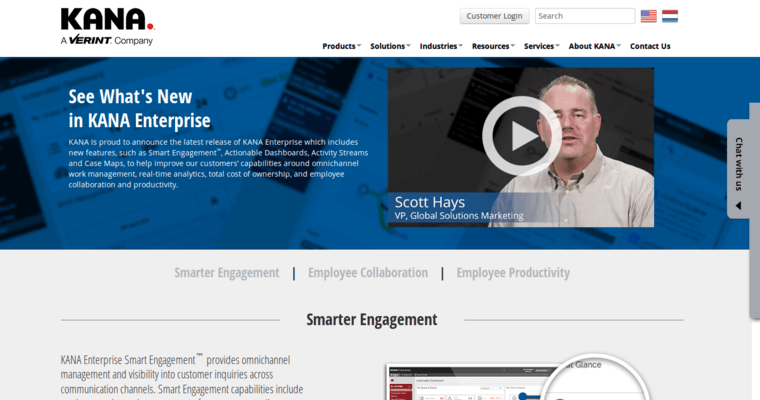Play the Scott Hays video
Screen dimensions: 760x400
tap(521, 135)
